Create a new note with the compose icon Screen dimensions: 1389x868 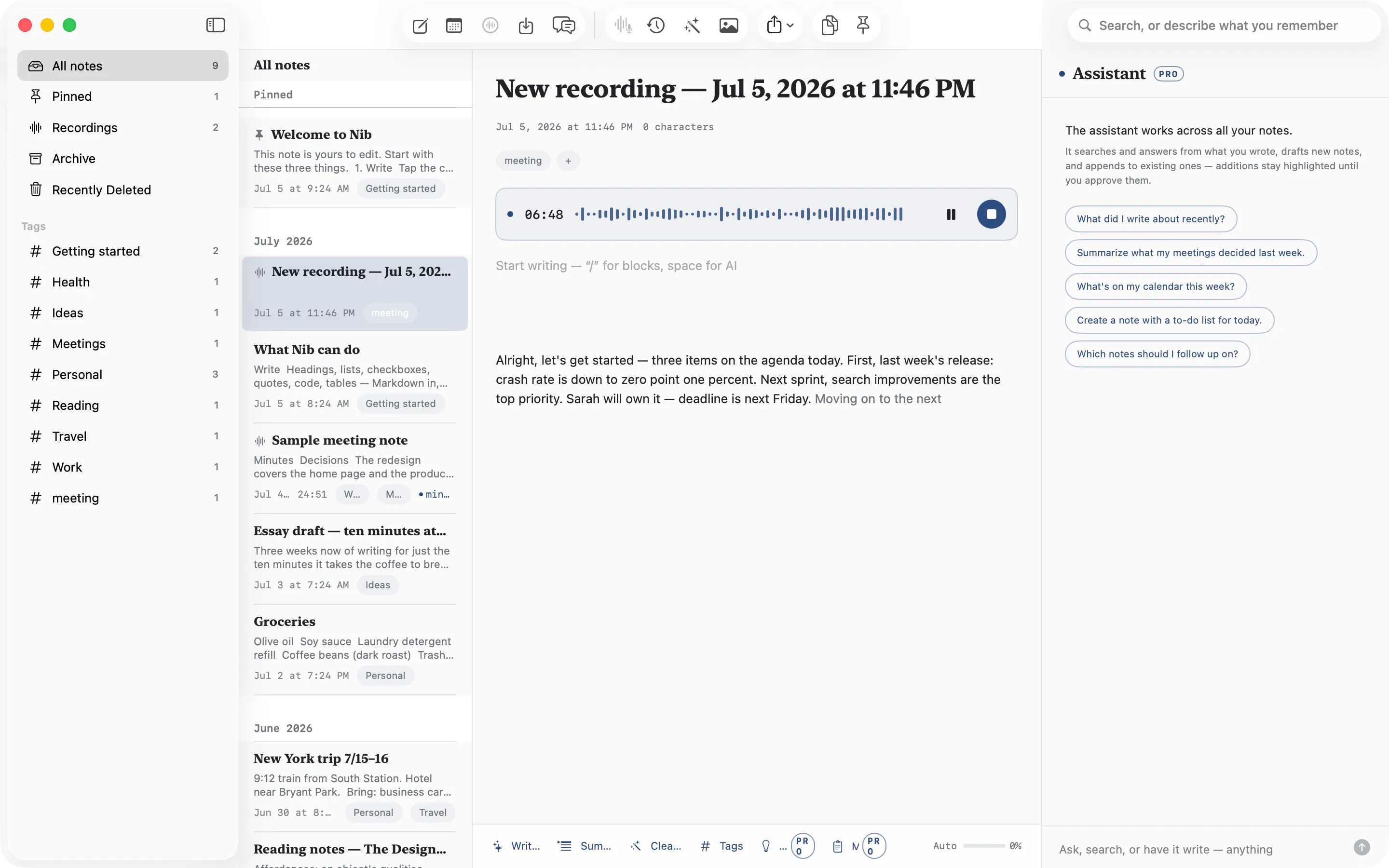420,26
